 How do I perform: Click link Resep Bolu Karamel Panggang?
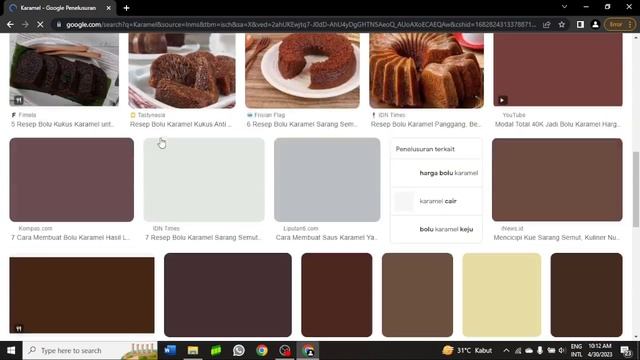click(426, 124)
